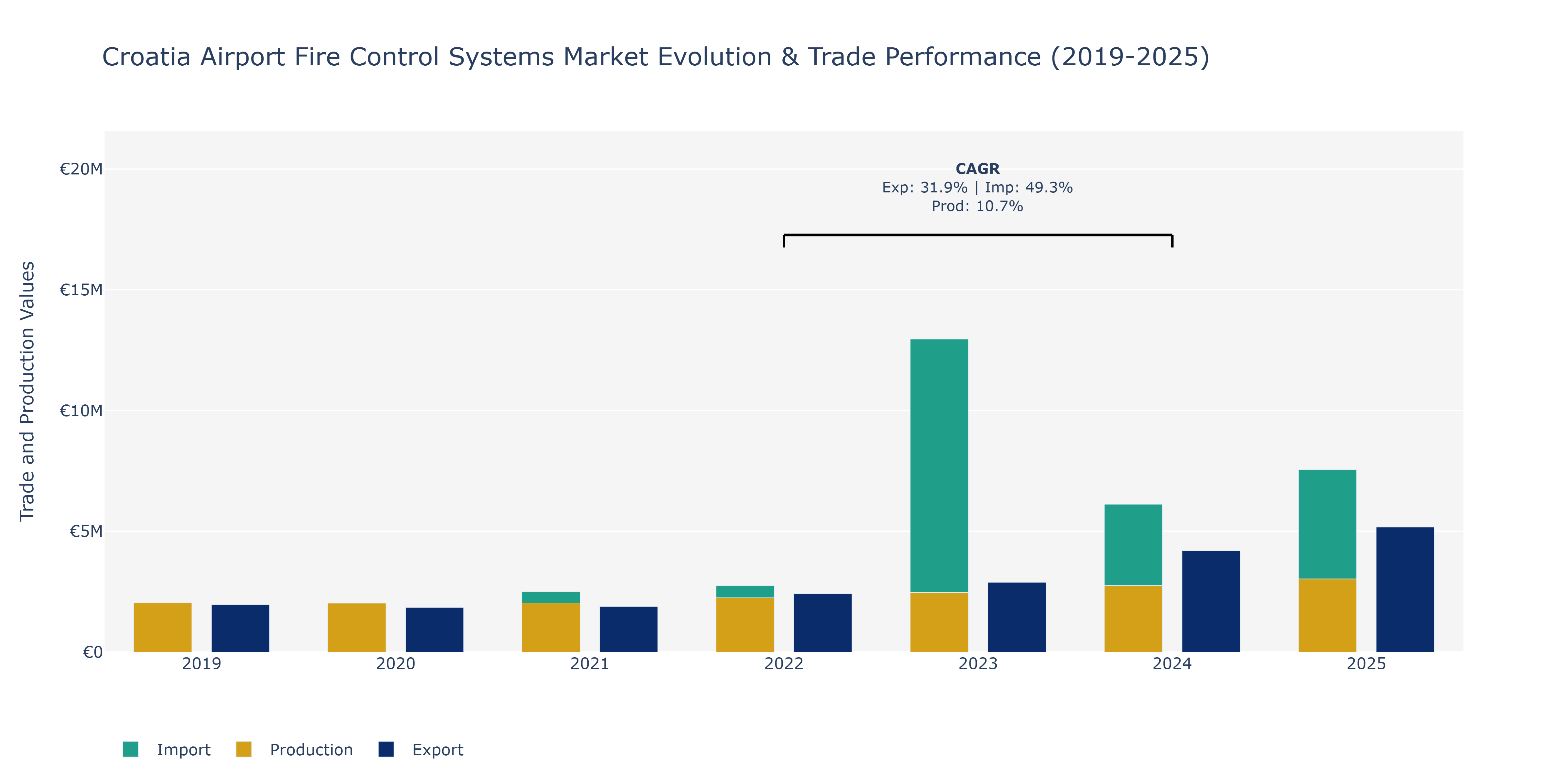Click the teal Import legend swatch
The height and width of the screenshot is (784, 1568).
click(x=130, y=749)
